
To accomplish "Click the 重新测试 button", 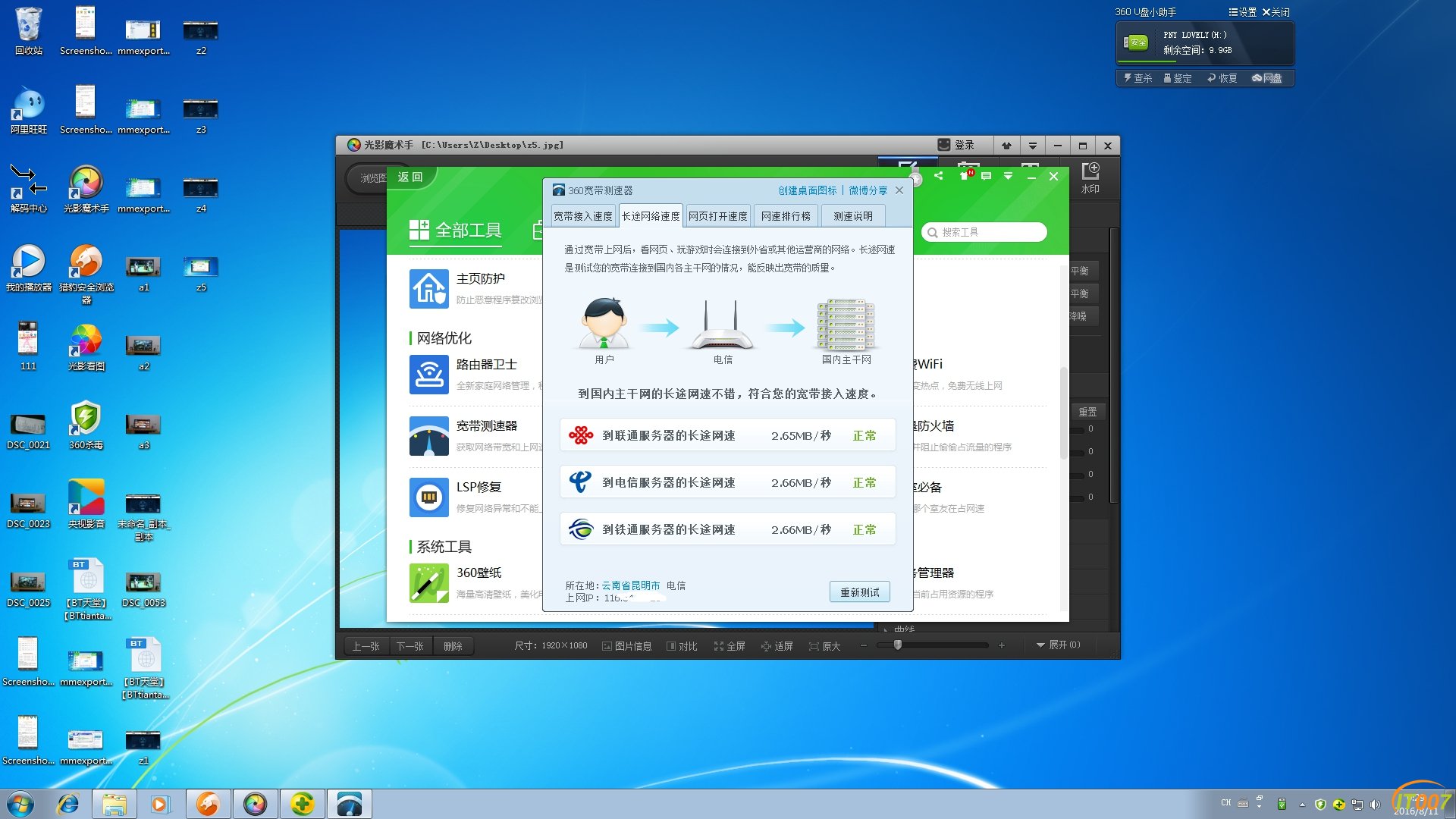I will [860, 592].
